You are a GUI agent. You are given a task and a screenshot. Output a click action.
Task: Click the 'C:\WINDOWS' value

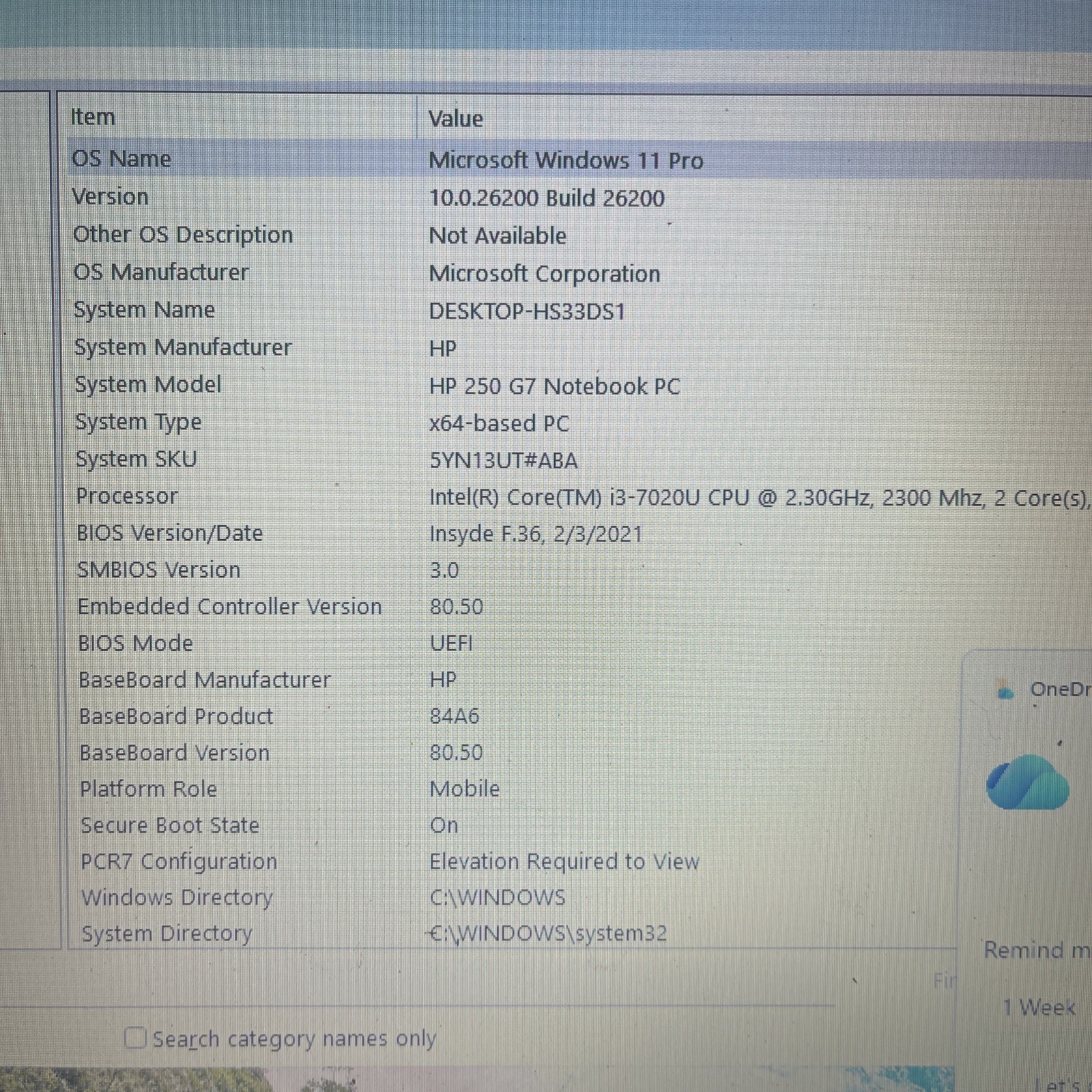point(498,897)
